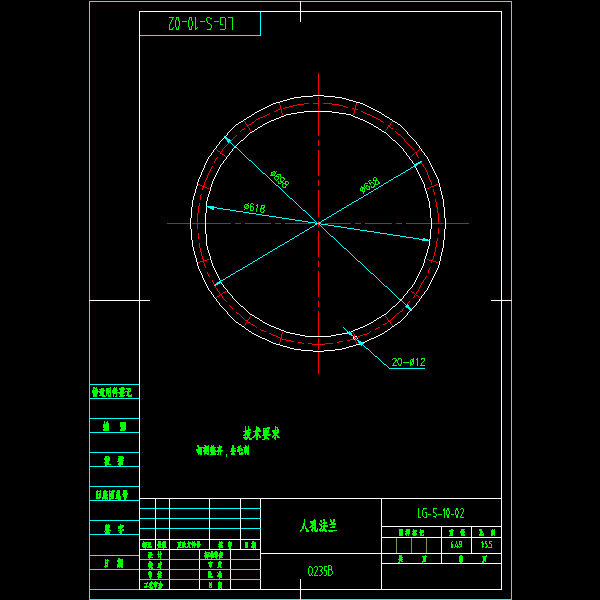The width and height of the screenshot is (600, 600).
Task: Click the cyan arrowhead at the ø618 dimension
Action: click(x=210, y=207)
